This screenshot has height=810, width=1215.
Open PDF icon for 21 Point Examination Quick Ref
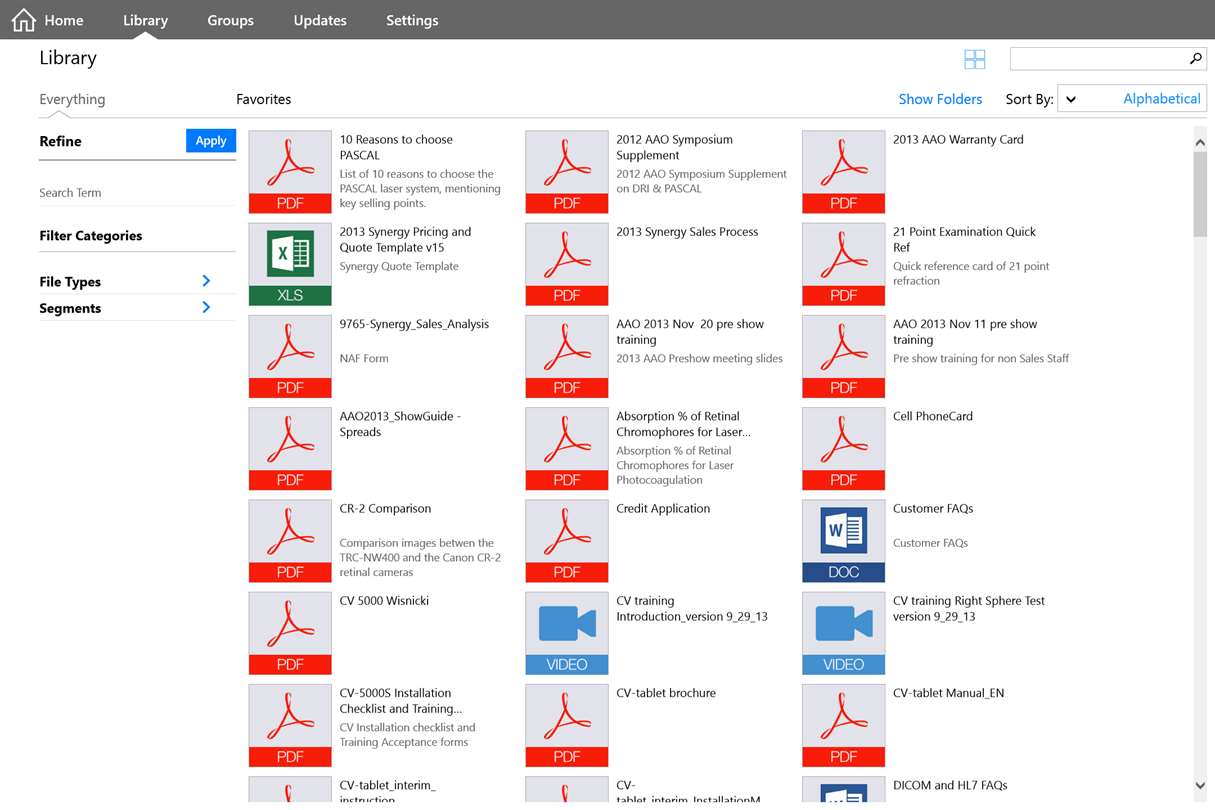[x=844, y=264]
